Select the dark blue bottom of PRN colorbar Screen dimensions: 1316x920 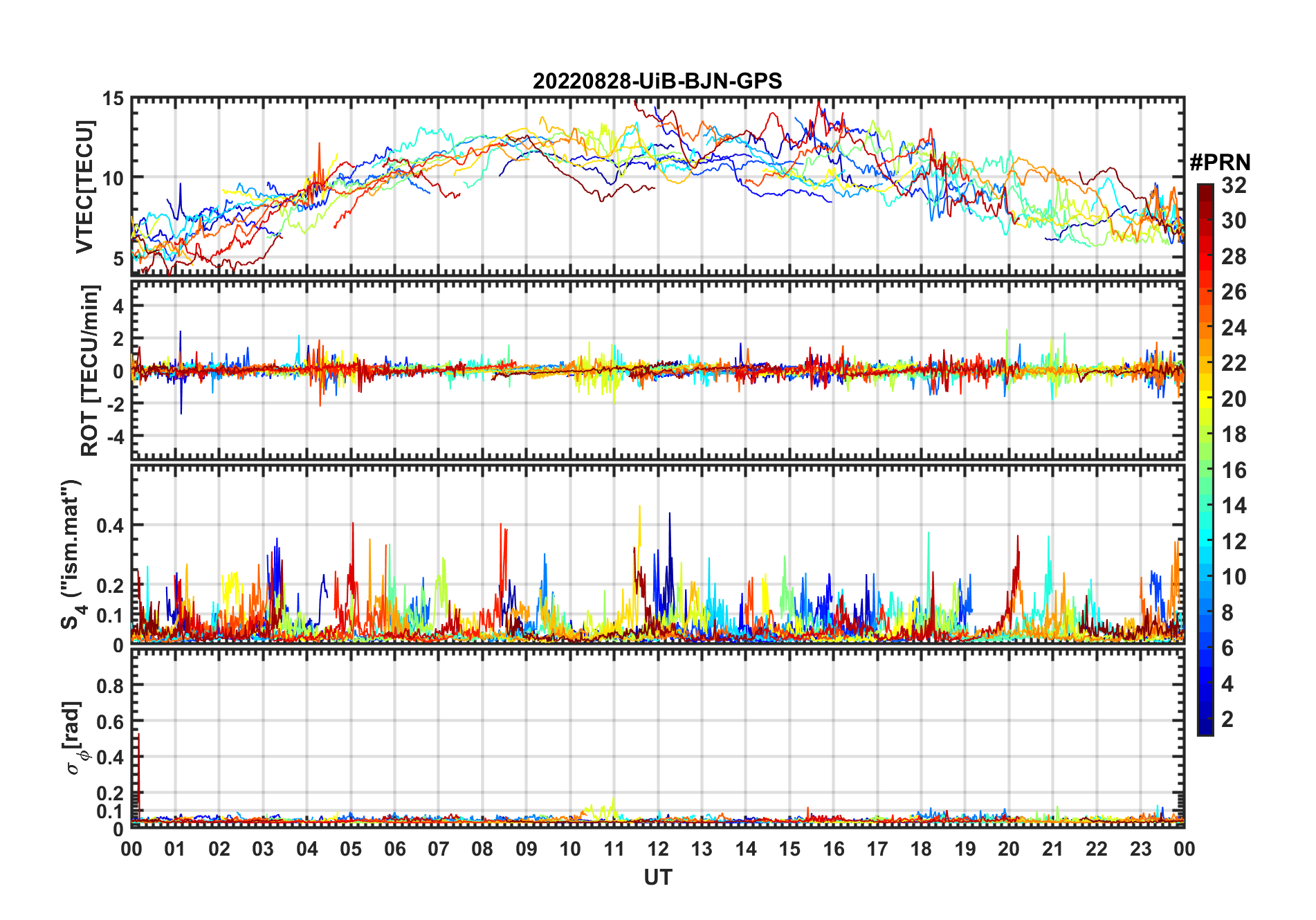click(1205, 730)
